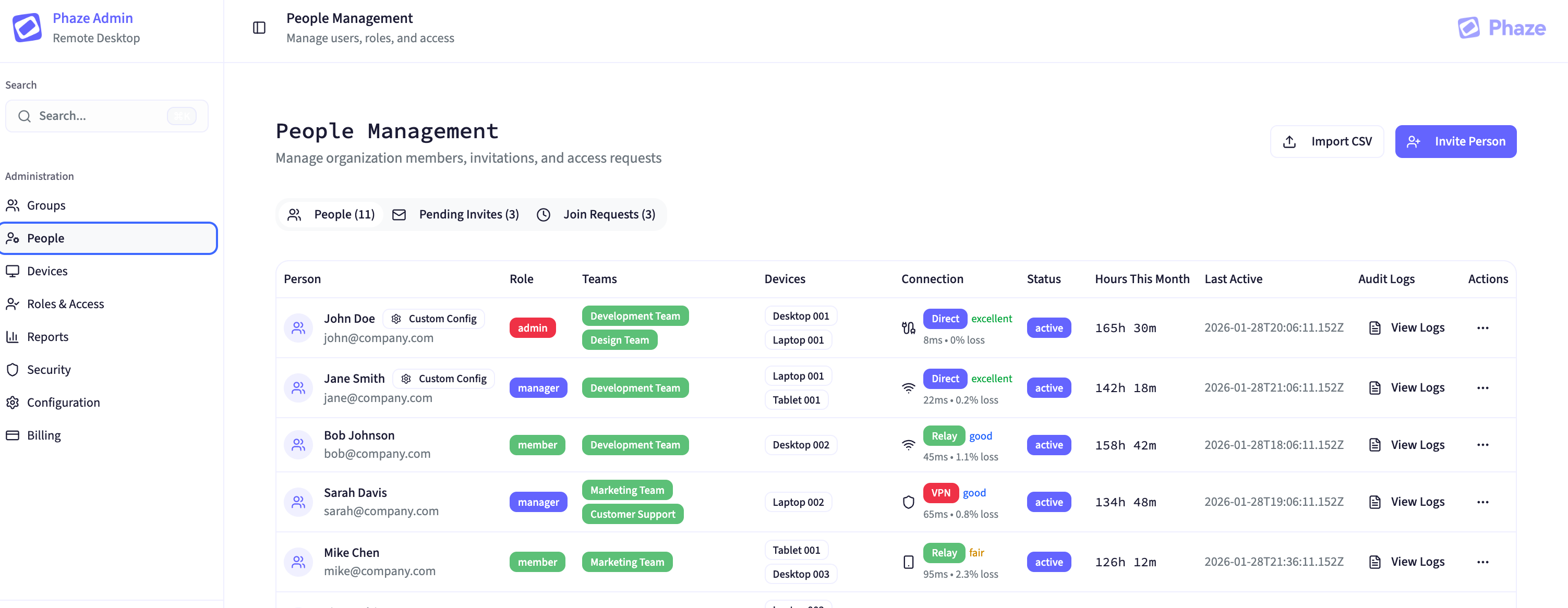Click the Phaze Admin logo icon

(x=28, y=28)
